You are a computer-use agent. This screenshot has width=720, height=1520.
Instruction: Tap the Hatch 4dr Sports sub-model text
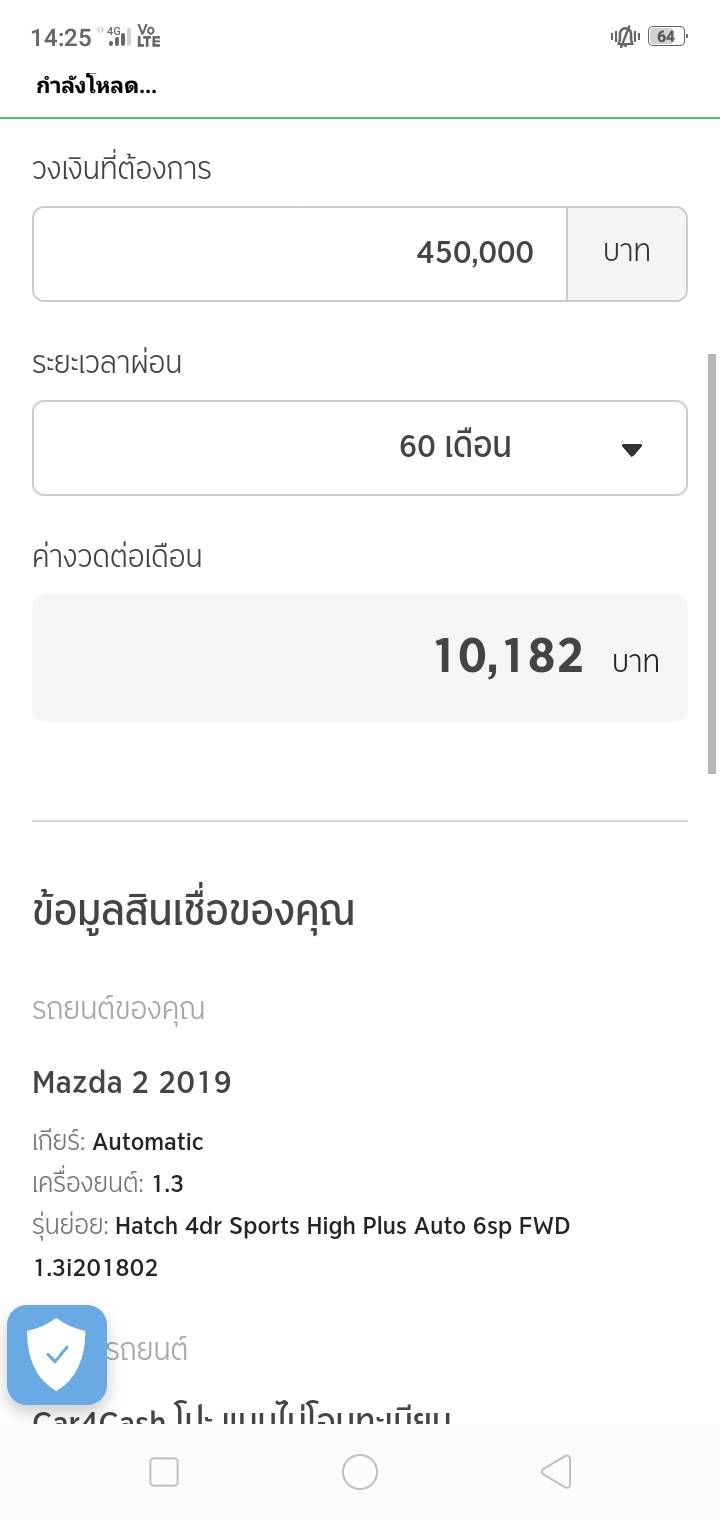pos(342,1226)
